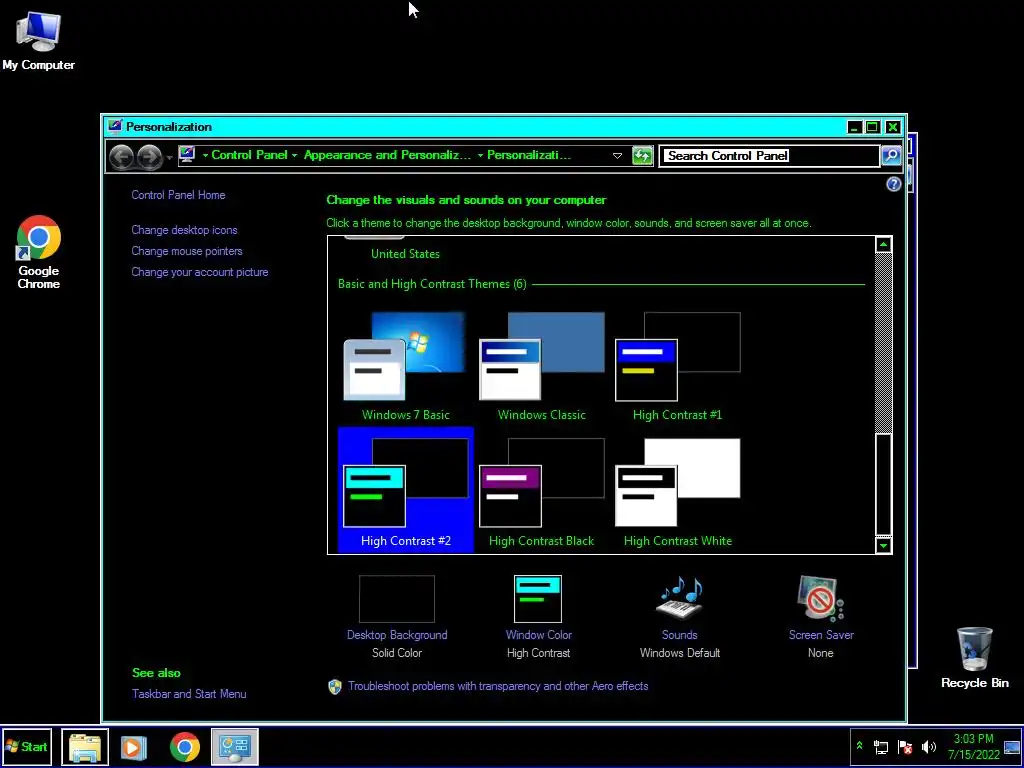Open Help with the question mark icon
The width and height of the screenshot is (1024, 768).
(893, 184)
